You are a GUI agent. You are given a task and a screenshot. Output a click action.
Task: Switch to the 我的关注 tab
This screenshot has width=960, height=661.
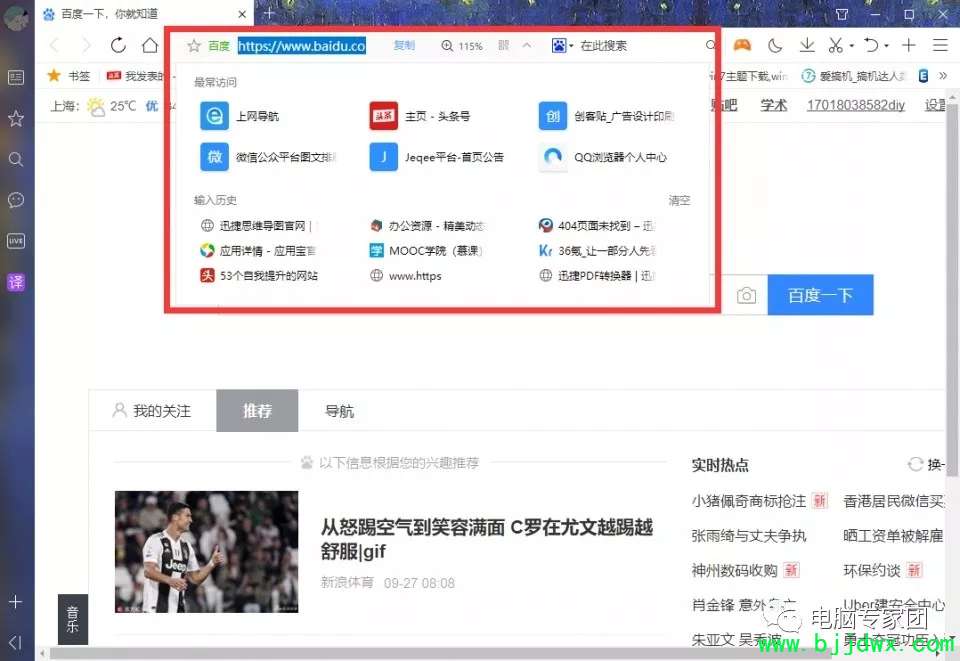[152, 411]
